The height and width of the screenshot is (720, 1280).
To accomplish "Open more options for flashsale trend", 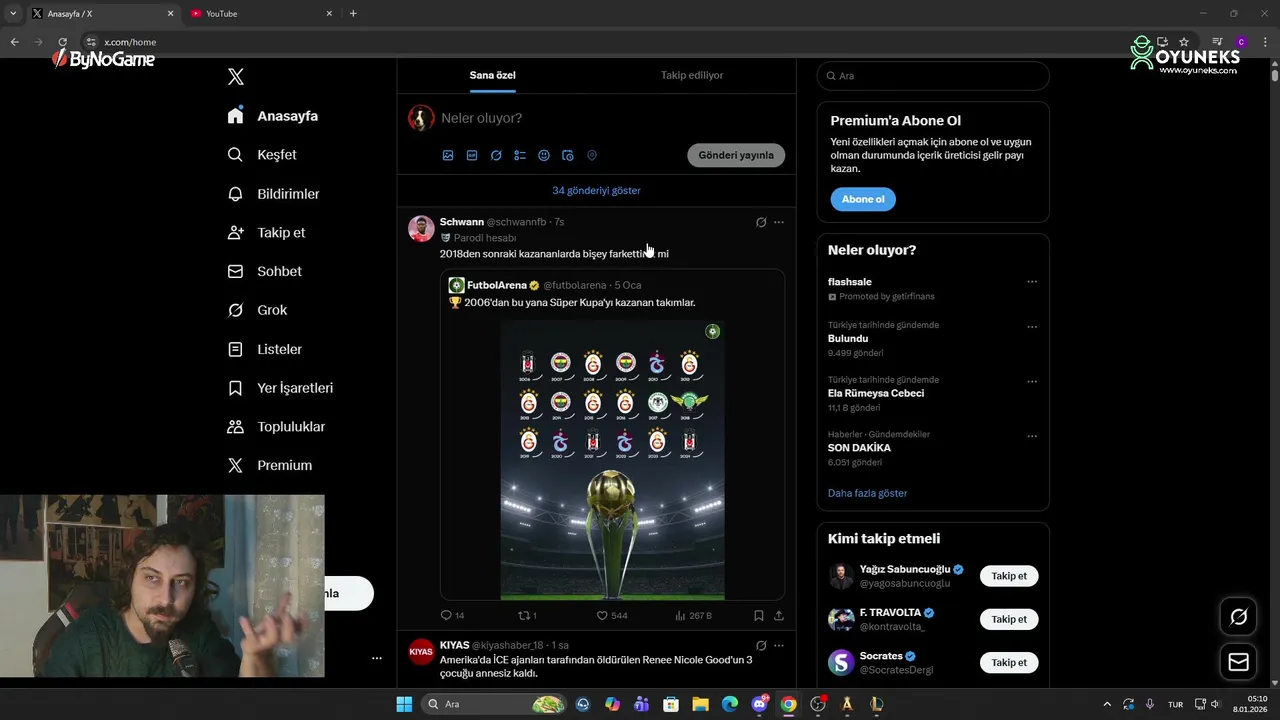I will point(1032,282).
